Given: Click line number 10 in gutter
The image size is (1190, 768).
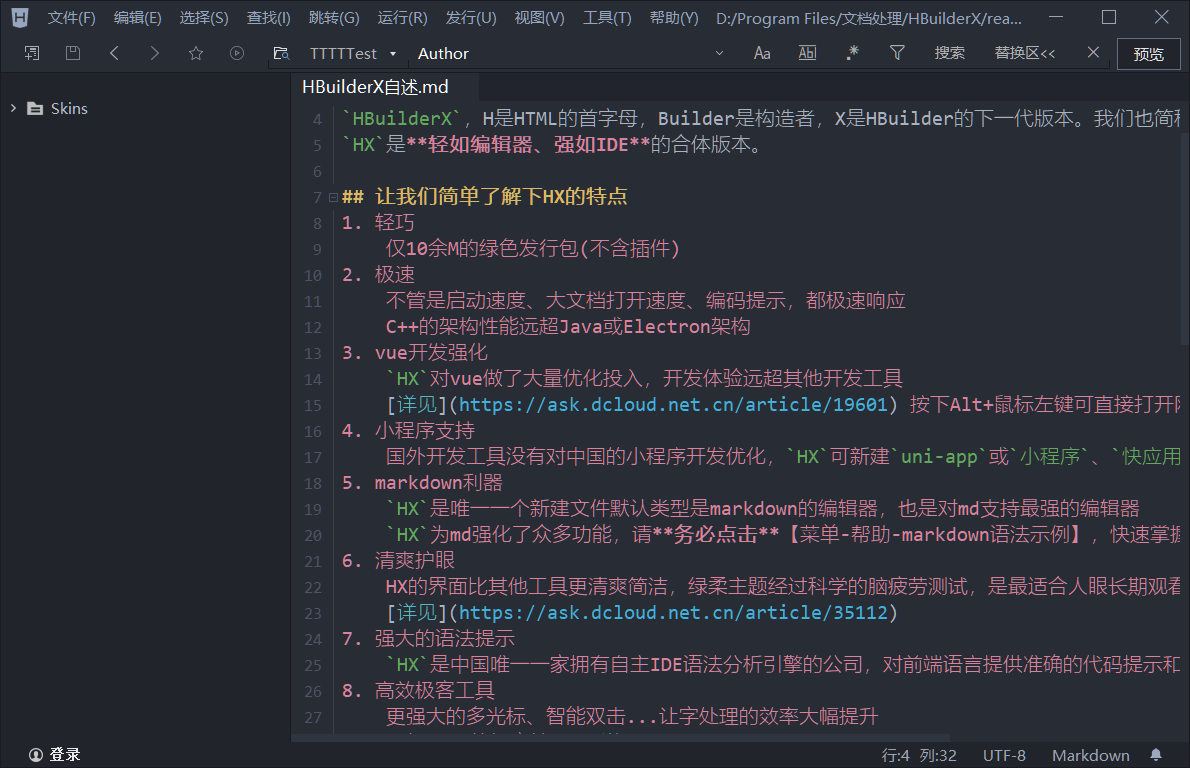Looking at the screenshot, I should (x=313, y=275).
